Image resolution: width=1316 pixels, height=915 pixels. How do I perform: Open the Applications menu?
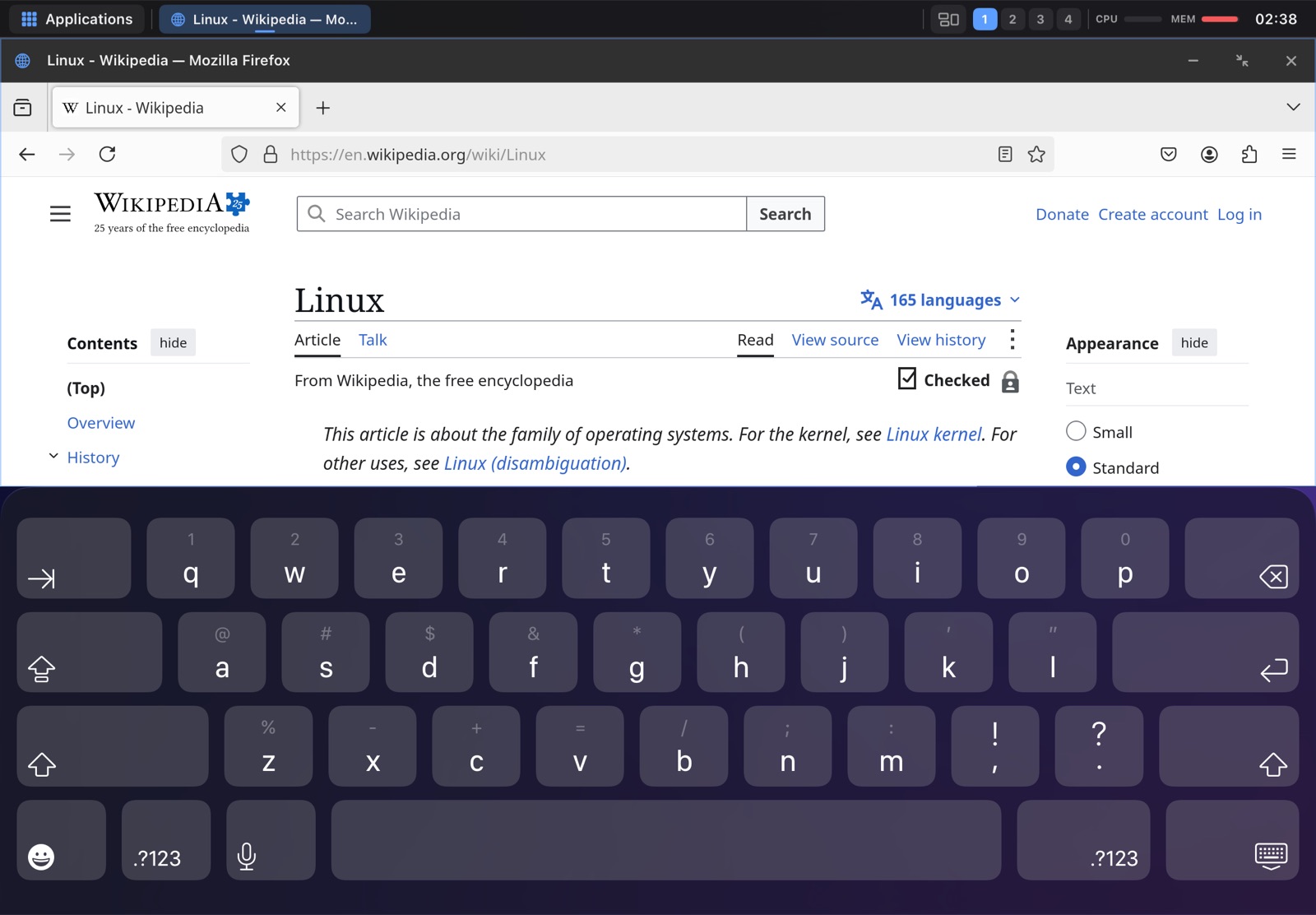click(x=76, y=19)
